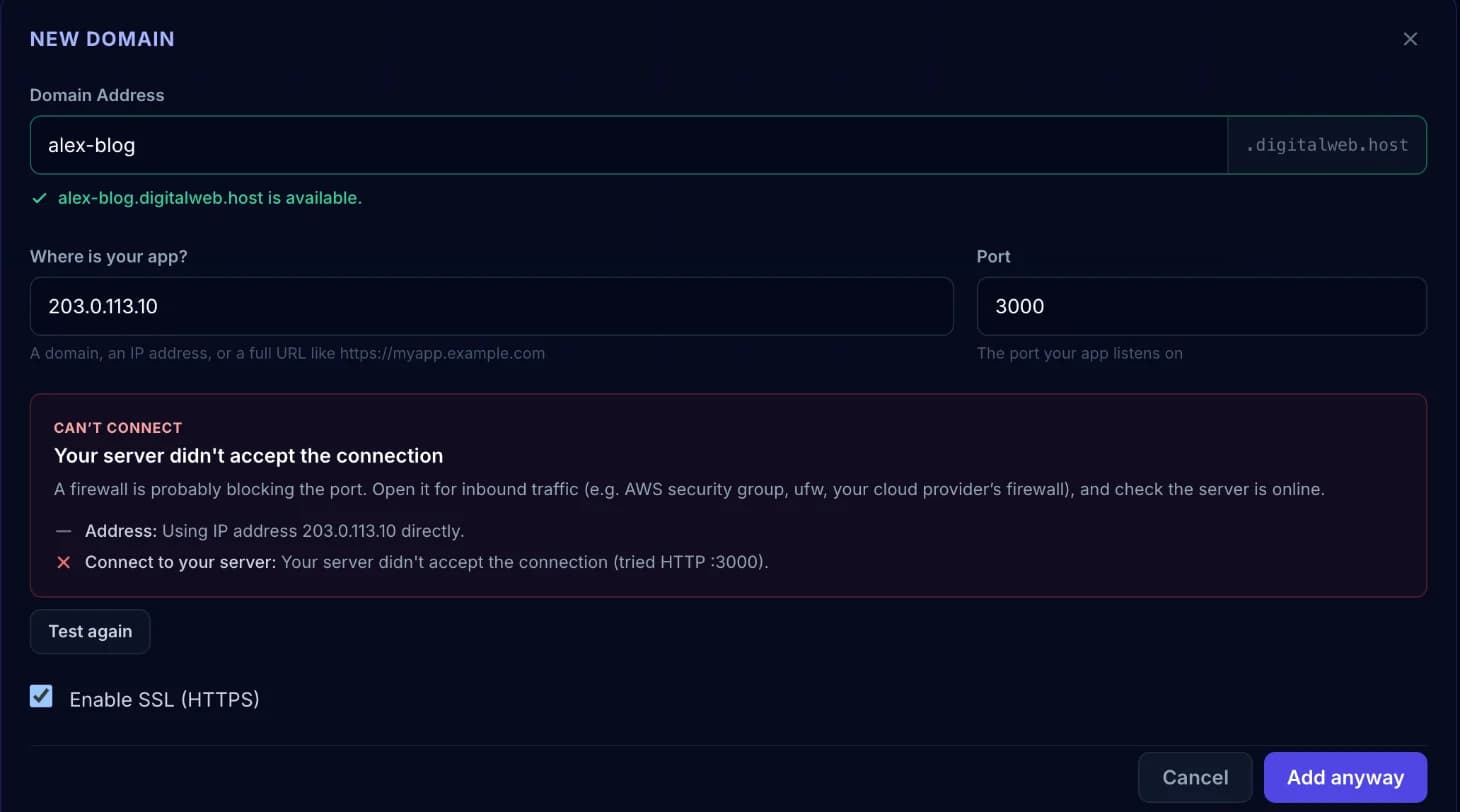The height and width of the screenshot is (812, 1460).
Task: Click the CAN'T CONNECT error heading
Action: 118,427
